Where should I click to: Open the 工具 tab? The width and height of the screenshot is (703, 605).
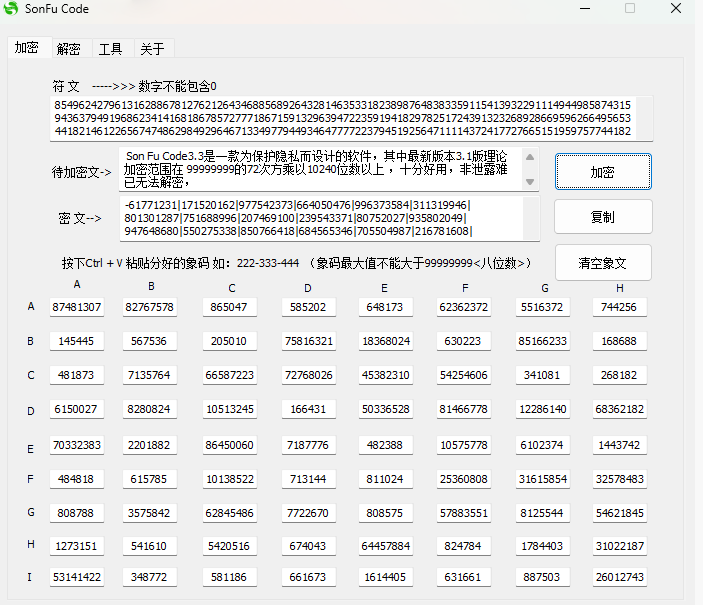tap(110, 49)
